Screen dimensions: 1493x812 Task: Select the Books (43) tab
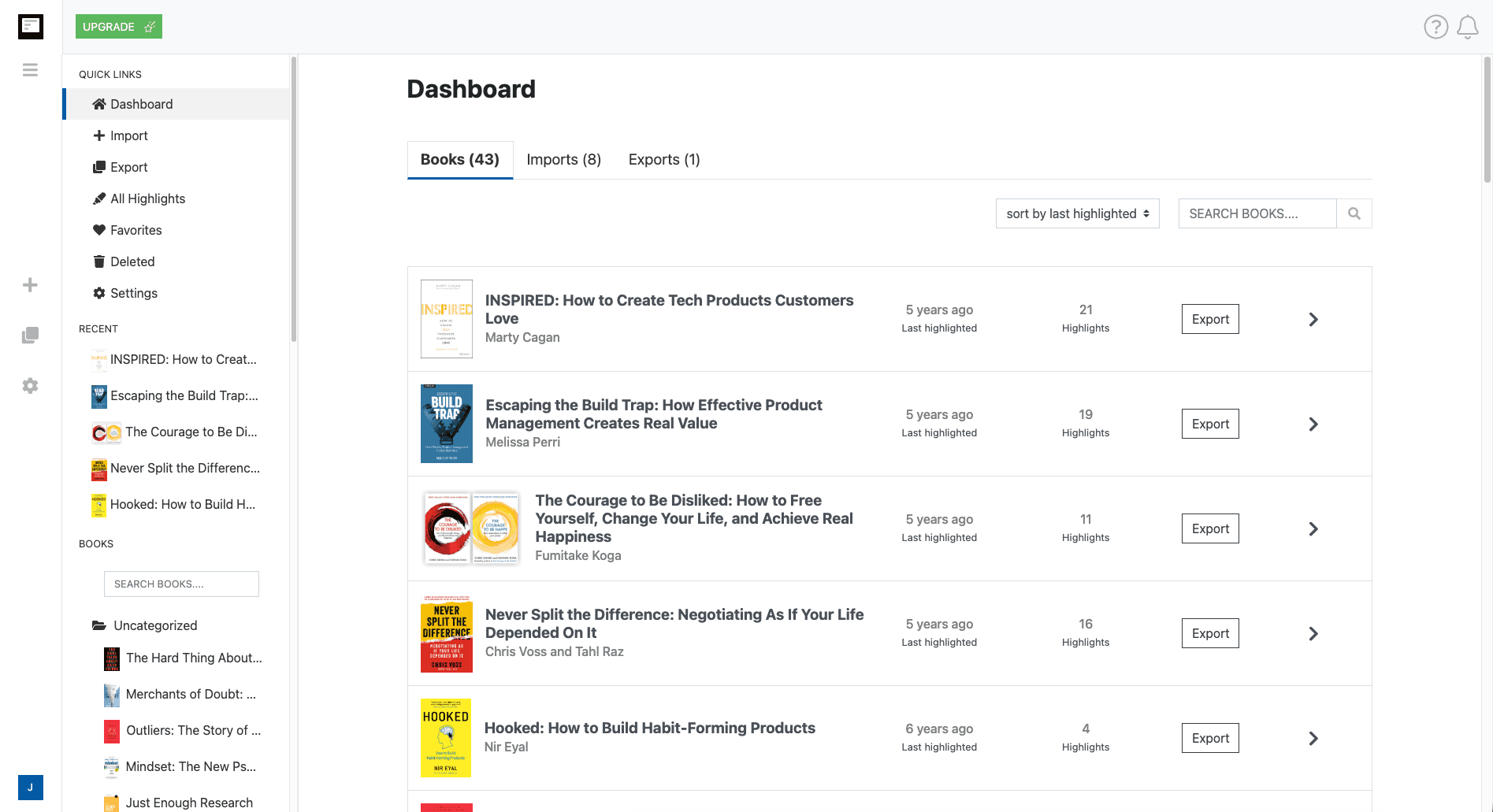(460, 160)
